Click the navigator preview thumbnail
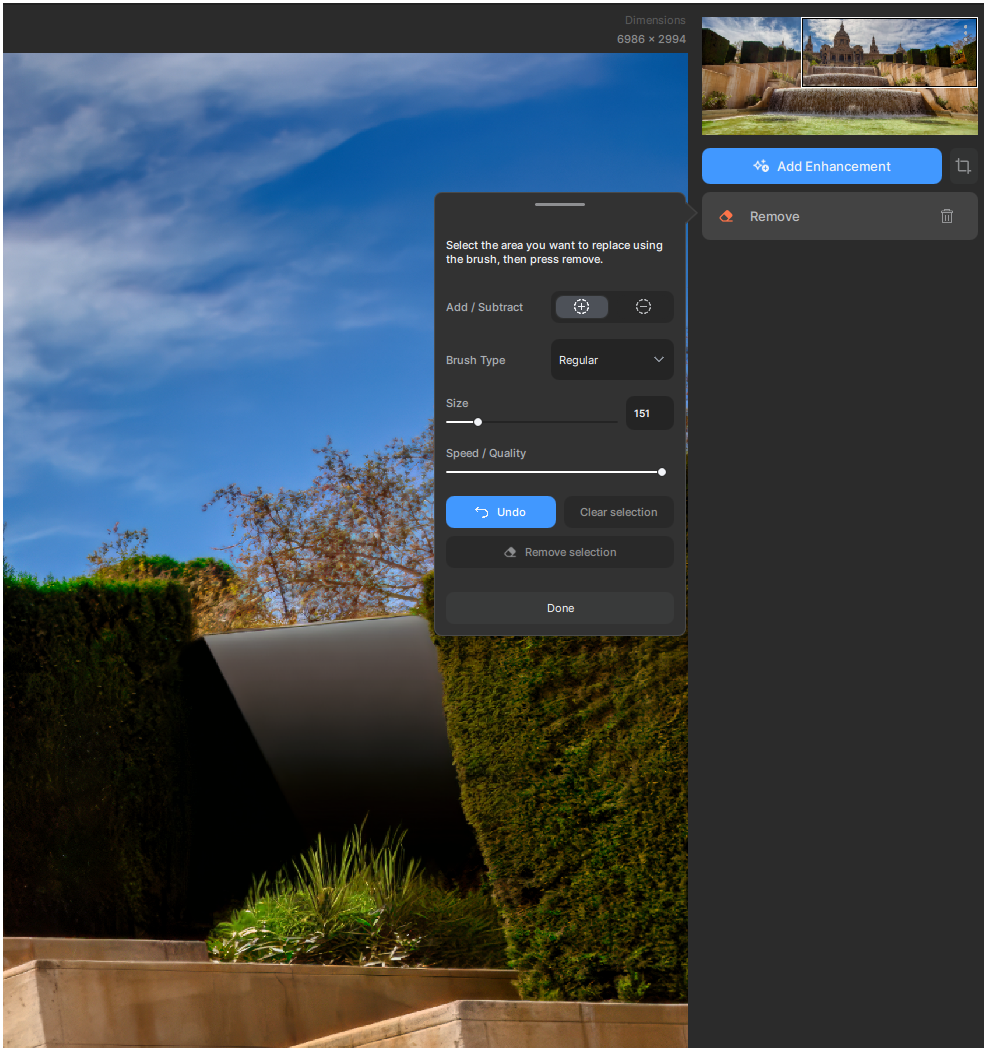The width and height of the screenshot is (987, 1051). click(x=839, y=76)
